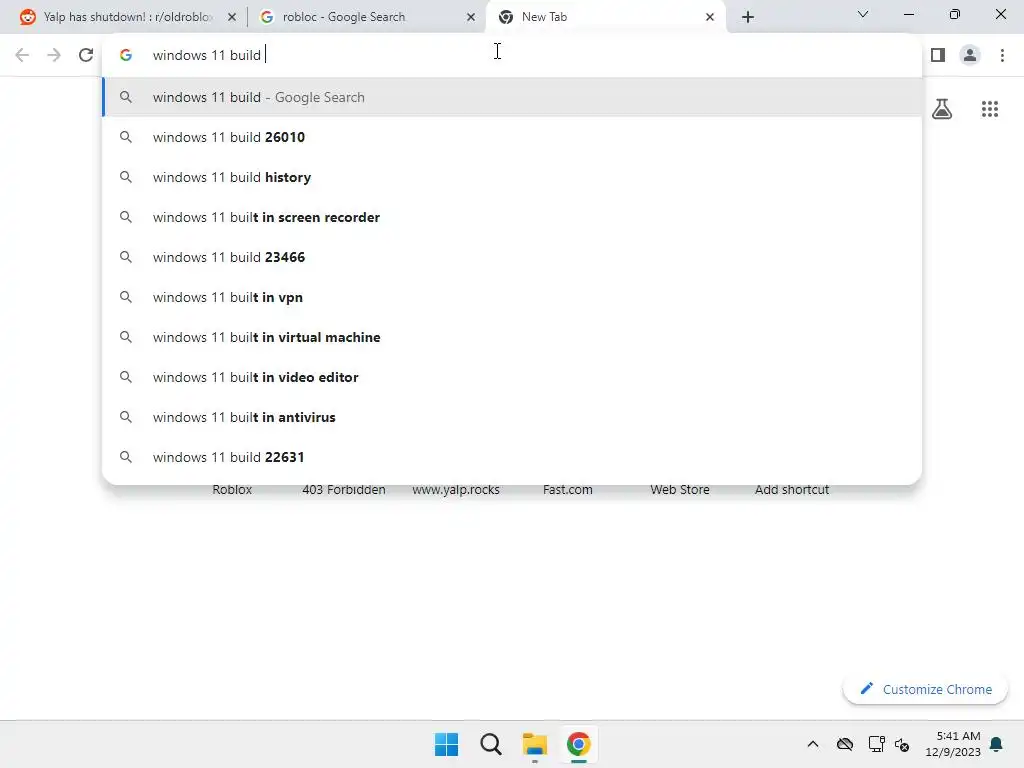Open Google apps grid

(990, 109)
